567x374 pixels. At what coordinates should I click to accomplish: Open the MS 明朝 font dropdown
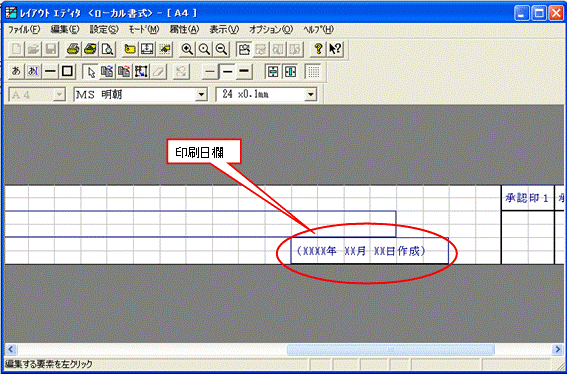pos(201,95)
